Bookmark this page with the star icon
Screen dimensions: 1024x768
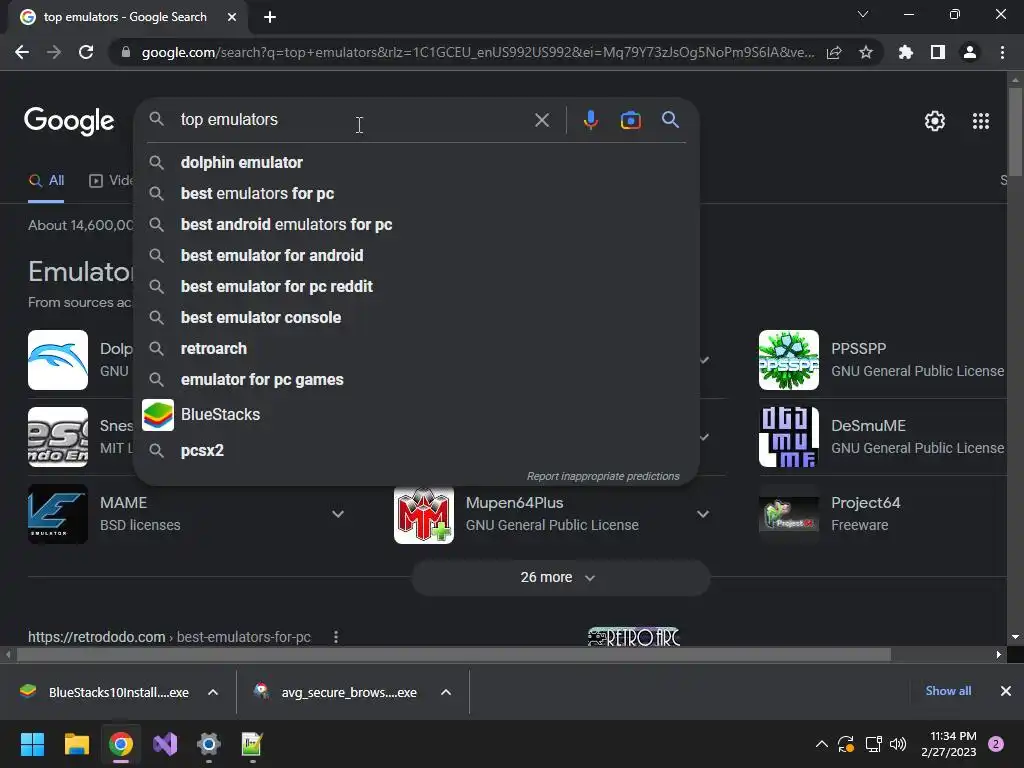(865, 52)
